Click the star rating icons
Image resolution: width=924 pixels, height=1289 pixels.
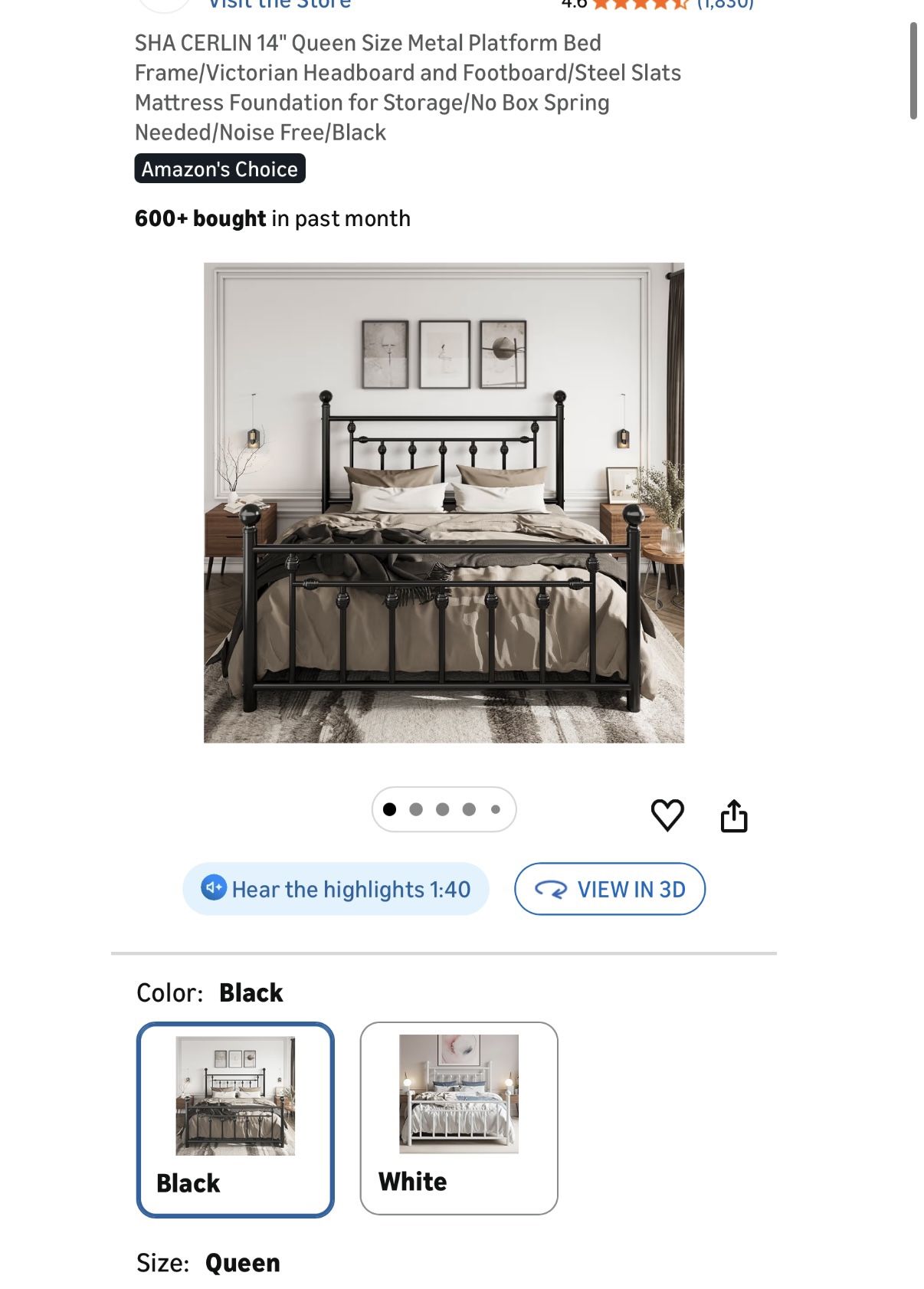[x=641, y=4]
